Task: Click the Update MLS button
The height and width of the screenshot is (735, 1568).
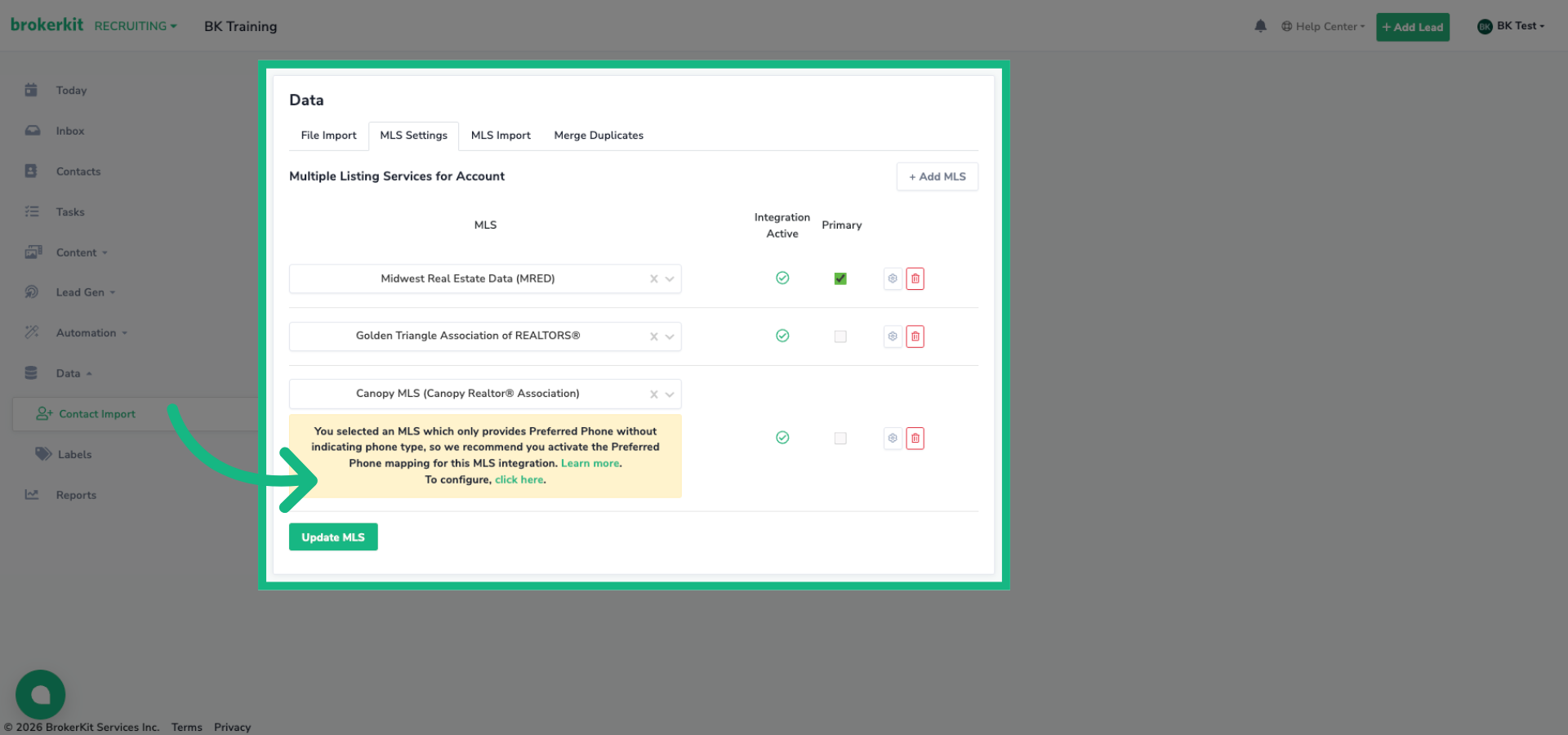Action: [x=333, y=537]
